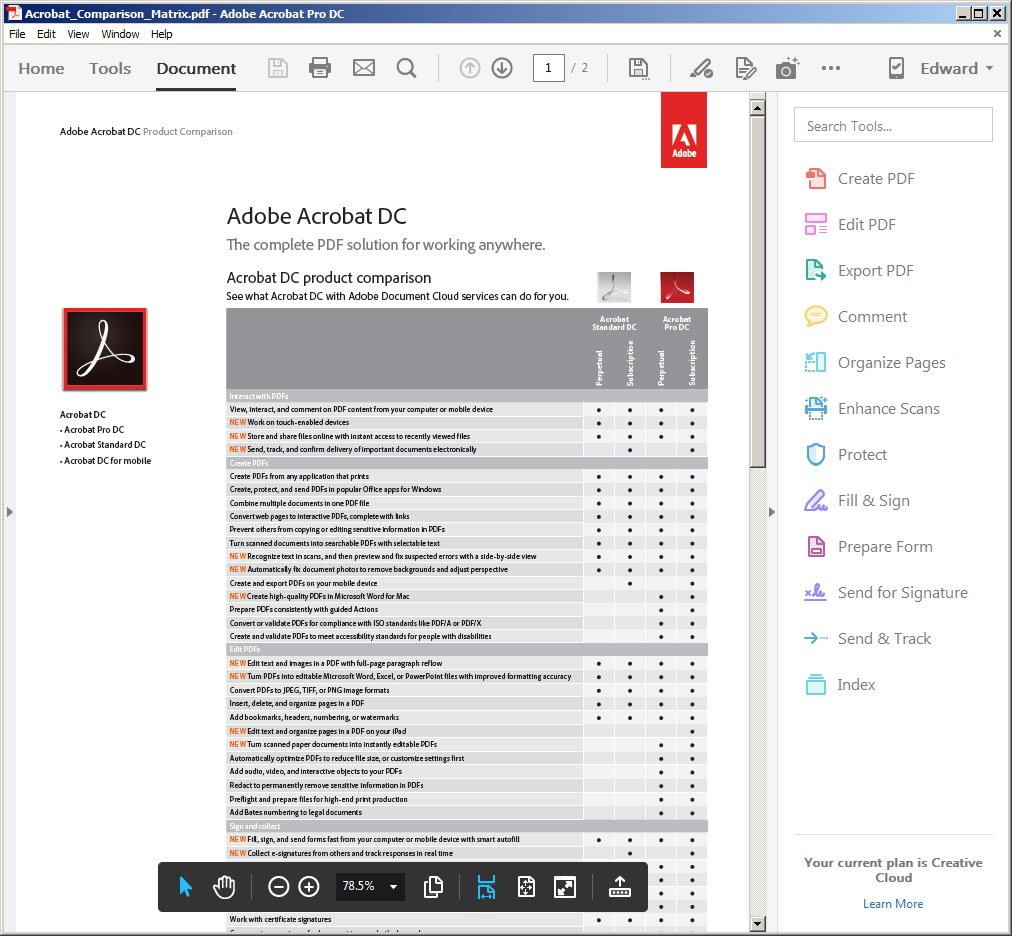This screenshot has height=936, width=1012.
Task: Choose the selection arrow tool in floating bar
Action: 185,887
